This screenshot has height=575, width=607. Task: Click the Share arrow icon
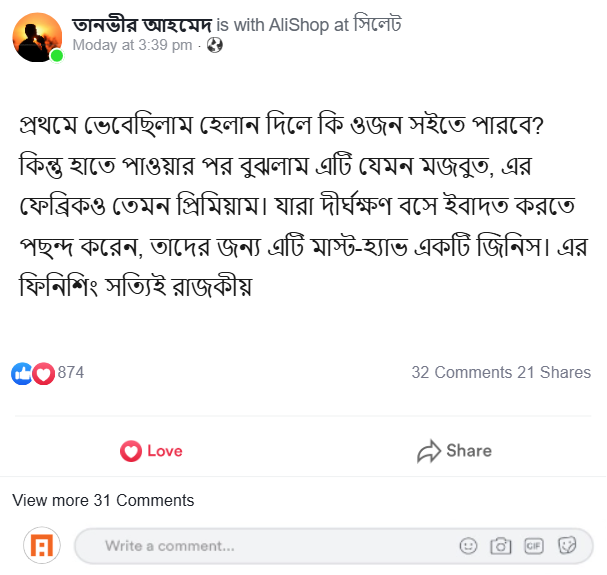pyautogui.click(x=429, y=451)
